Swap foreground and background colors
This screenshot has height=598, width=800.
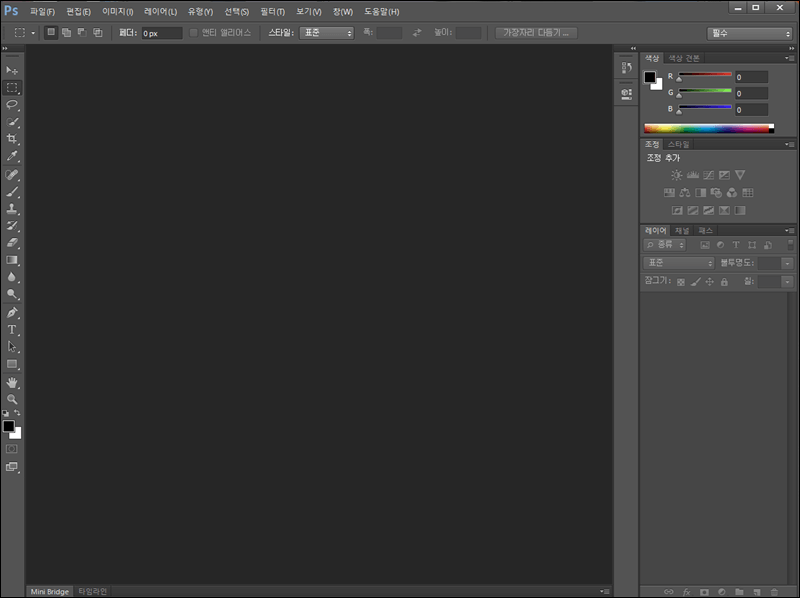tap(17, 412)
